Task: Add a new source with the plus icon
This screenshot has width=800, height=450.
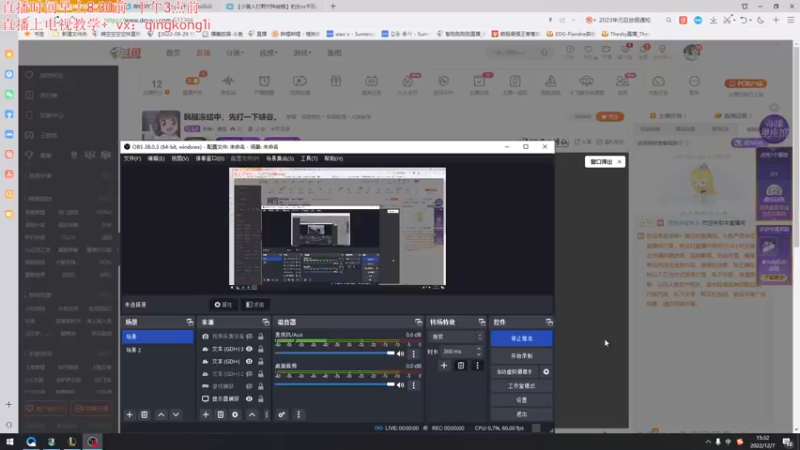Action: point(206,415)
